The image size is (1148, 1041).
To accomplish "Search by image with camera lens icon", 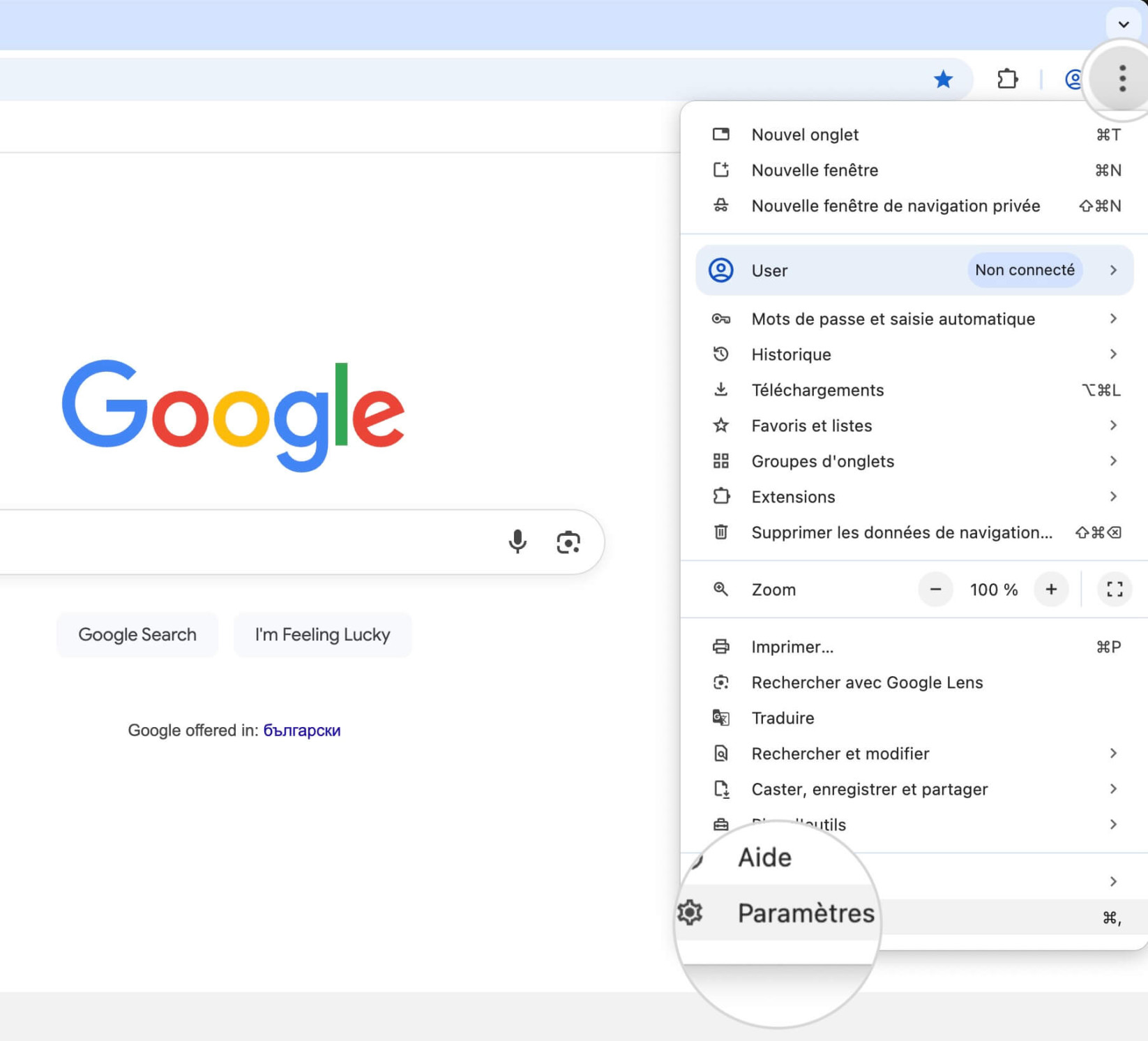I will pos(568,542).
